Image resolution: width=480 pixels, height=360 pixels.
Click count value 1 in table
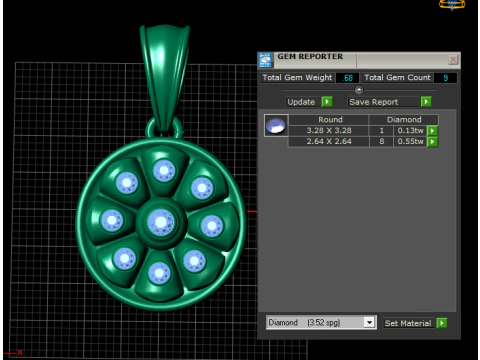382,131
